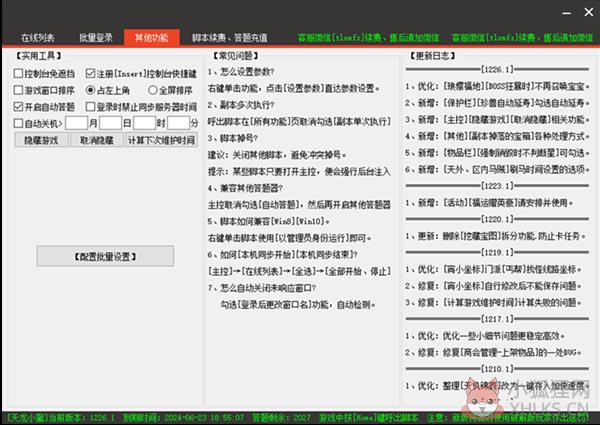Viewport: 600px width, 425px height.
Task: Click the [1219.1] version header
Action: point(497,252)
